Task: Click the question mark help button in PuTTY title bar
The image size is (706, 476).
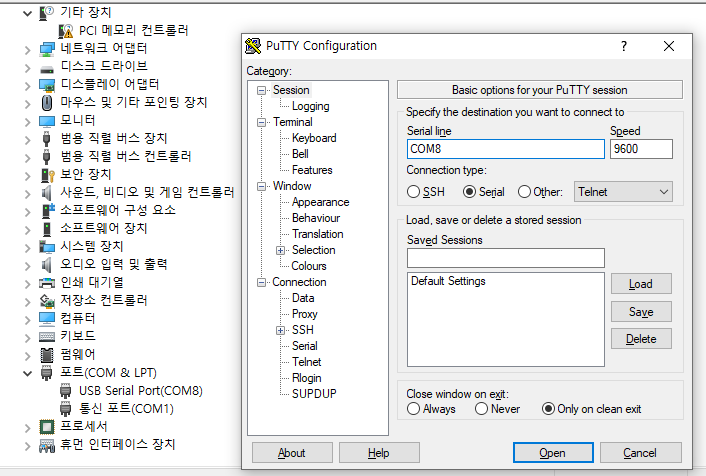Action: point(624,46)
